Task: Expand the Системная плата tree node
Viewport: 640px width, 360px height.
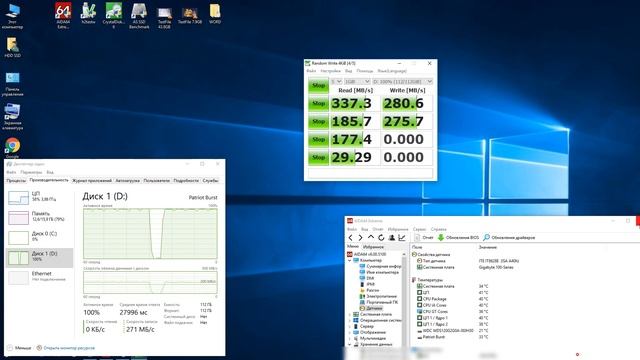Action: click(x=349, y=314)
